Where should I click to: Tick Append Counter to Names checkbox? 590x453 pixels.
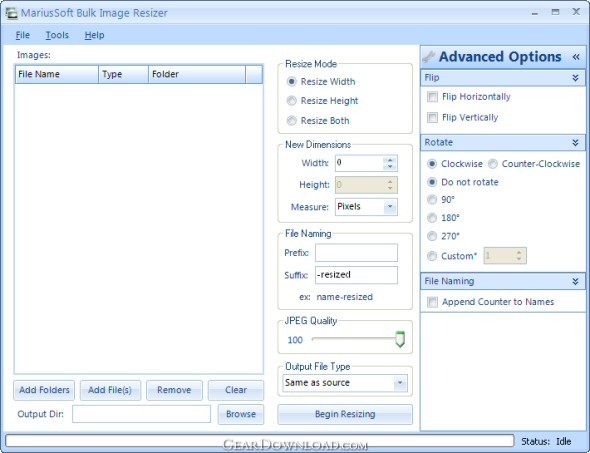tap(432, 302)
